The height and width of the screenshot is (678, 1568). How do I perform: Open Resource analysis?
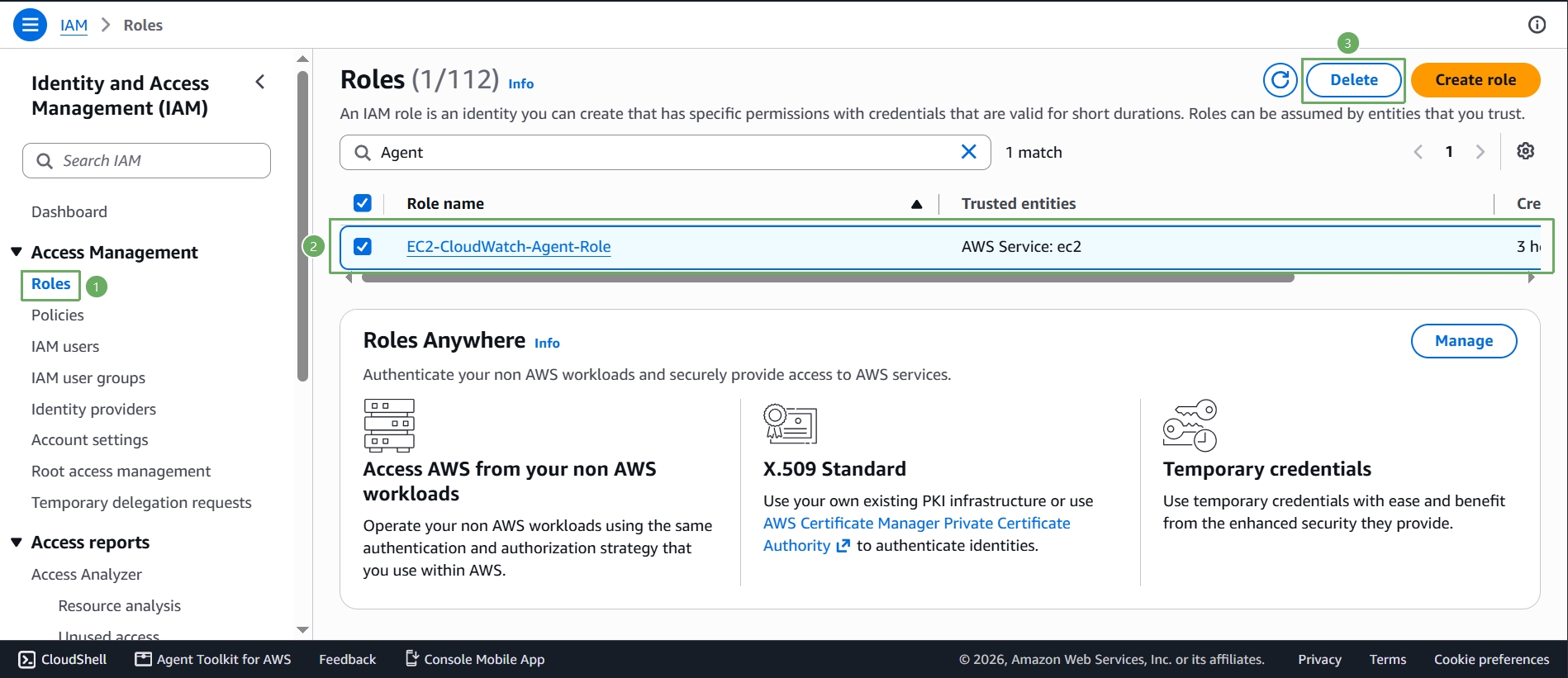(x=120, y=606)
